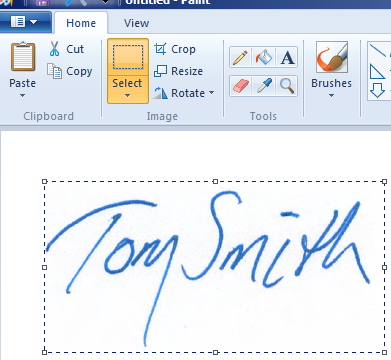391x360 pixels.
Task: Expand the Paste dropdown arrow
Action: click(x=22, y=96)
